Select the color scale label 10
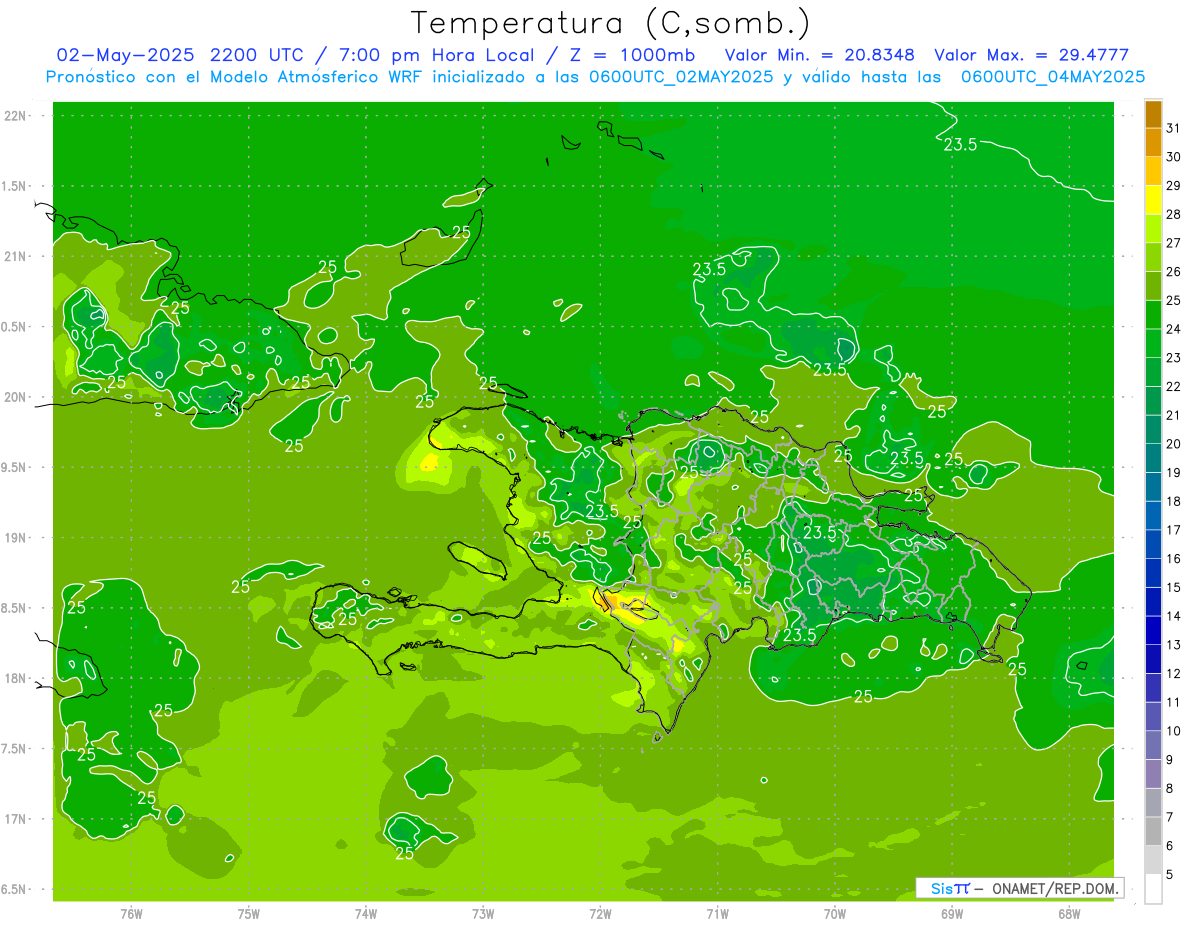 tap(1173, 731)
